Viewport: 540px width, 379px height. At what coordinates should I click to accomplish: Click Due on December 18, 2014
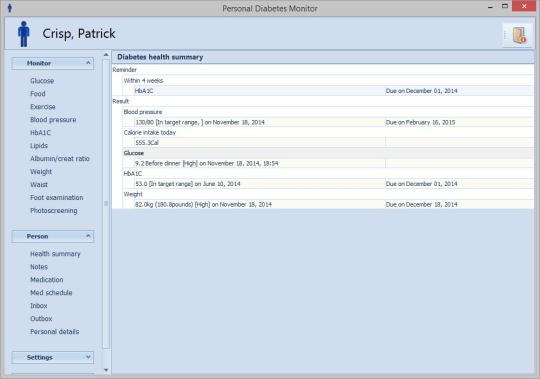(422, 204)
